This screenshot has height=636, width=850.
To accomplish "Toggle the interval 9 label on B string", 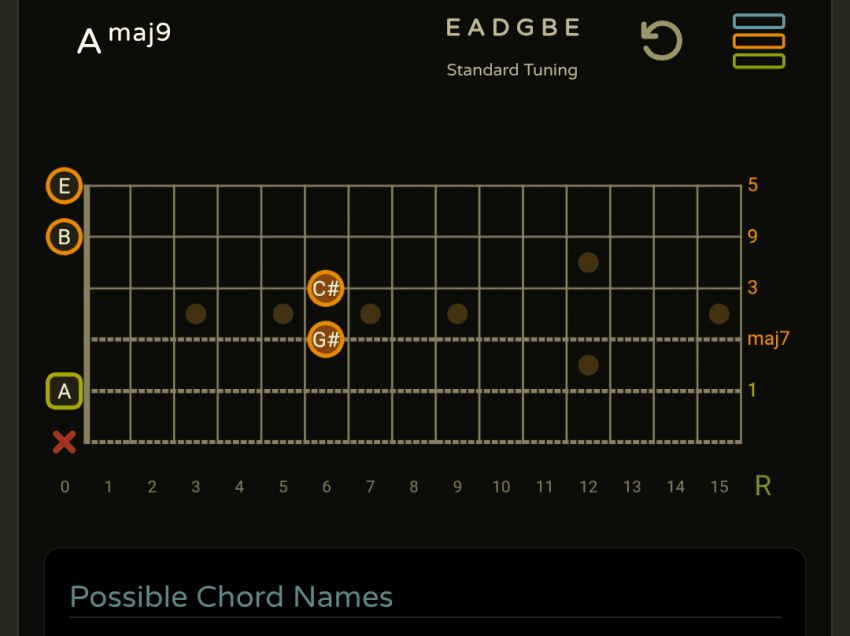I will (752, 237).
